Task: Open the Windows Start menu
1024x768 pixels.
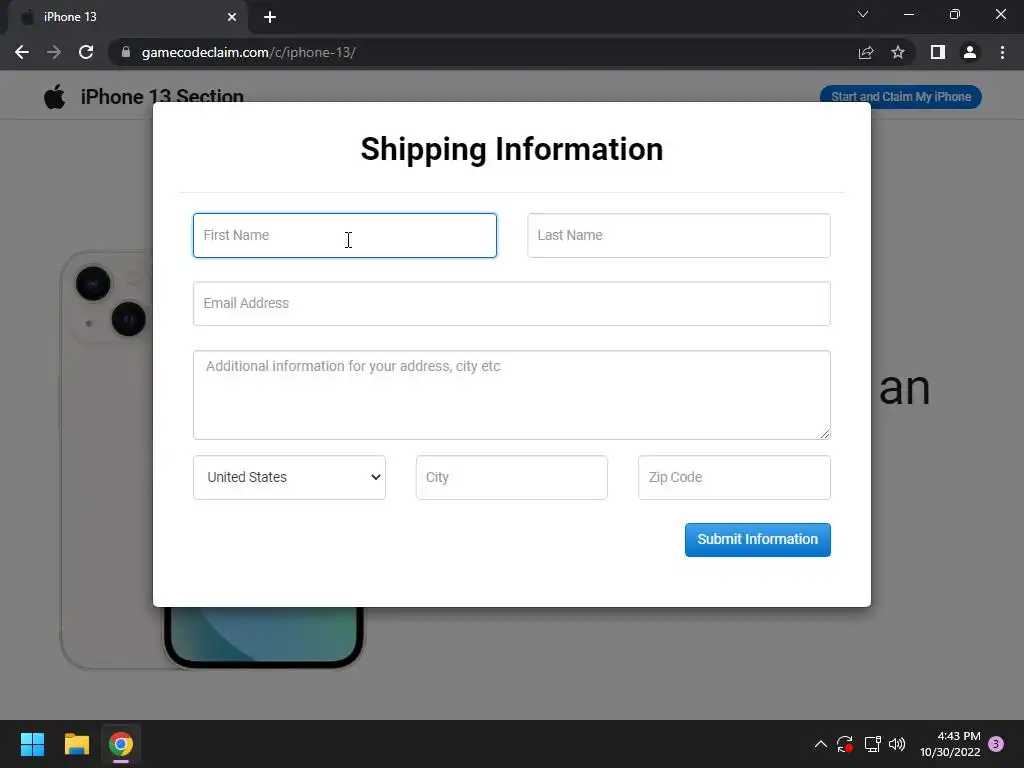Action: [32, 744]
